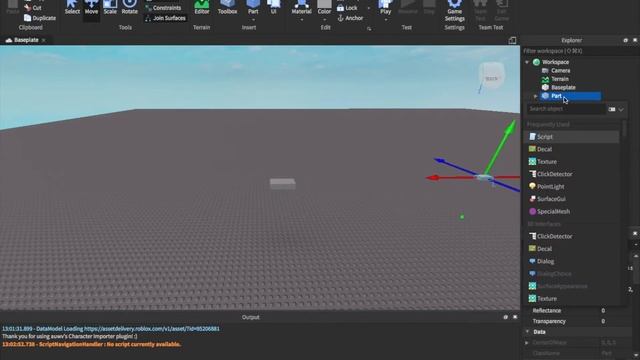This screenshot has height=360, width=640.
Task: Toggle Join Surfaces
Action: [x=165, y=18]
